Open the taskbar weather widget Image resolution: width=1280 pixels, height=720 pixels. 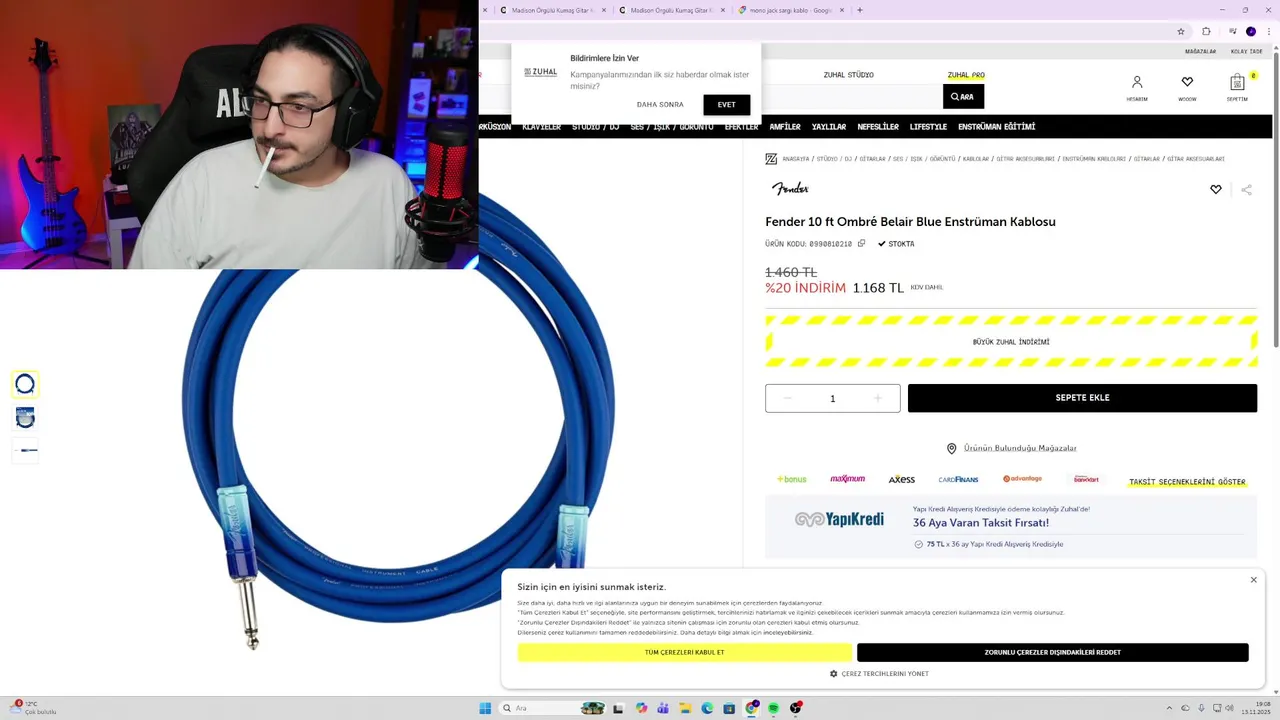[x=33, y=708]
